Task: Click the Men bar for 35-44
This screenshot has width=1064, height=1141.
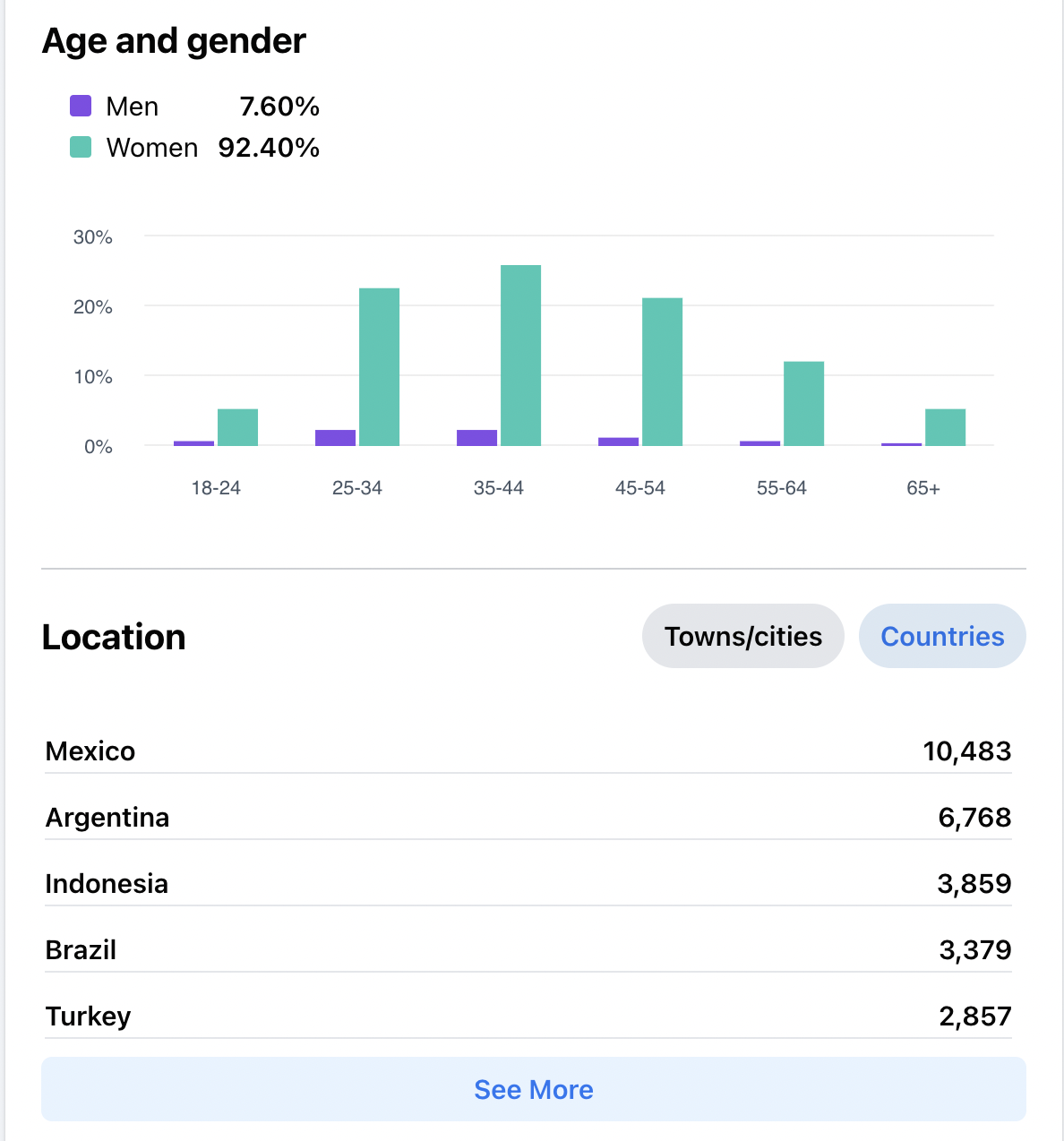Action: tap(476, 438)
